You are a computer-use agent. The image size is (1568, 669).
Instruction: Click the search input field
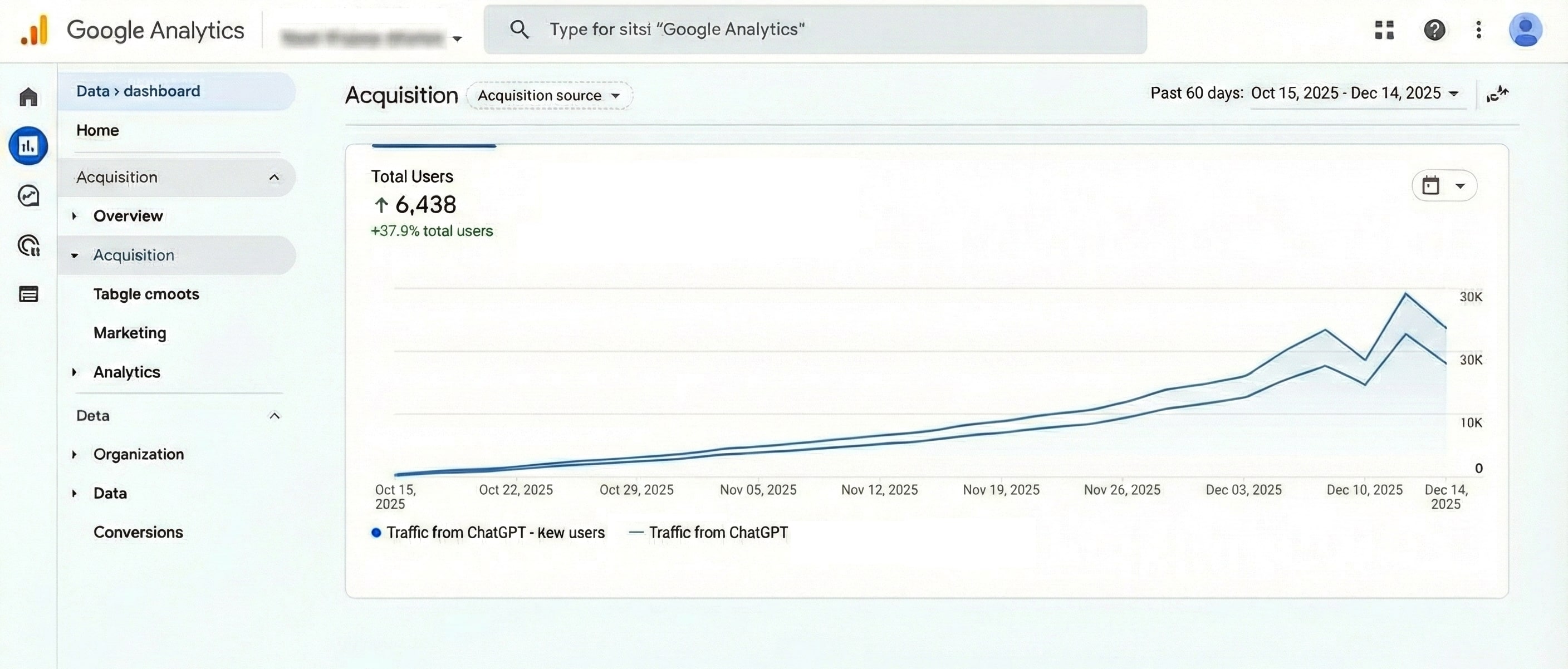[816, 30]
